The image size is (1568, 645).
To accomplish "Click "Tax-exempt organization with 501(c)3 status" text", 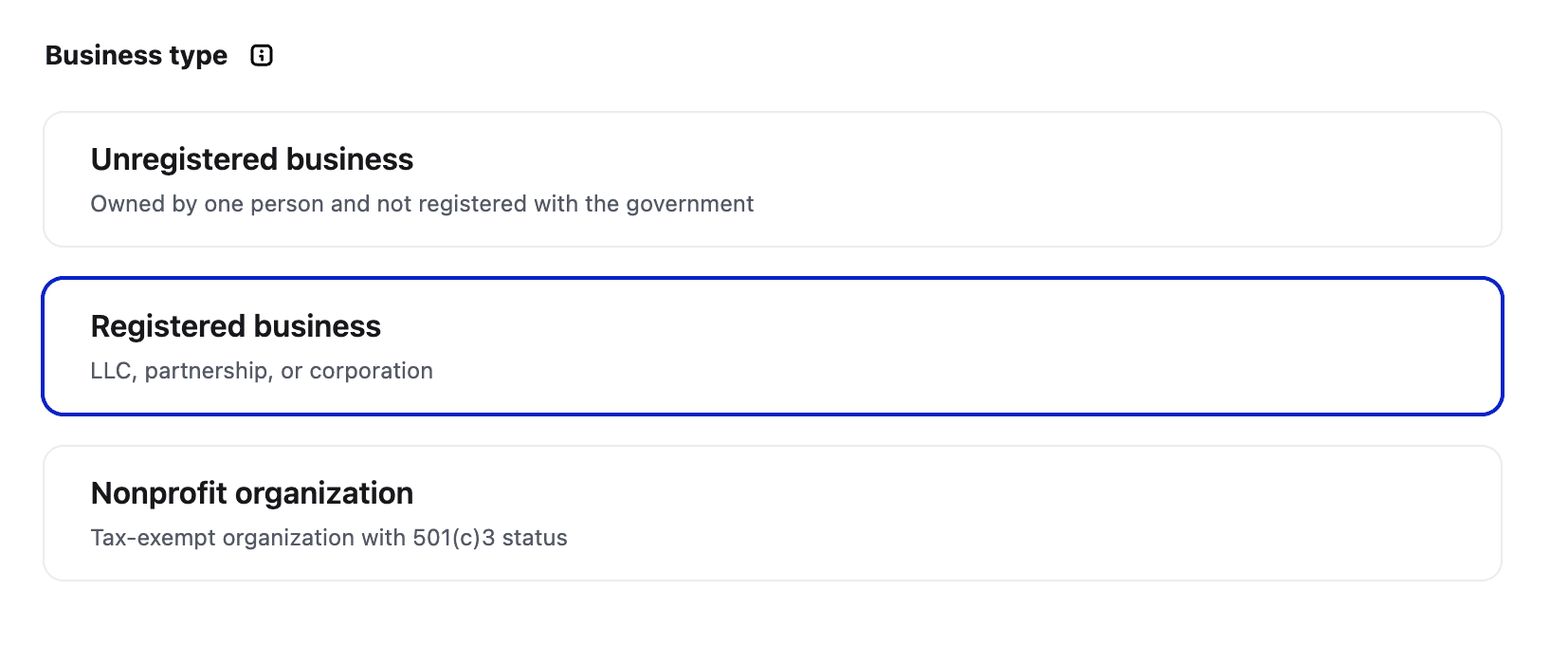I will pos(329,538).
